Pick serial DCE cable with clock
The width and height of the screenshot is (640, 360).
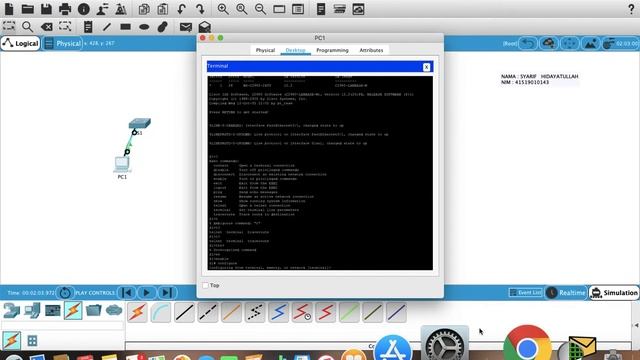[302, 312]
